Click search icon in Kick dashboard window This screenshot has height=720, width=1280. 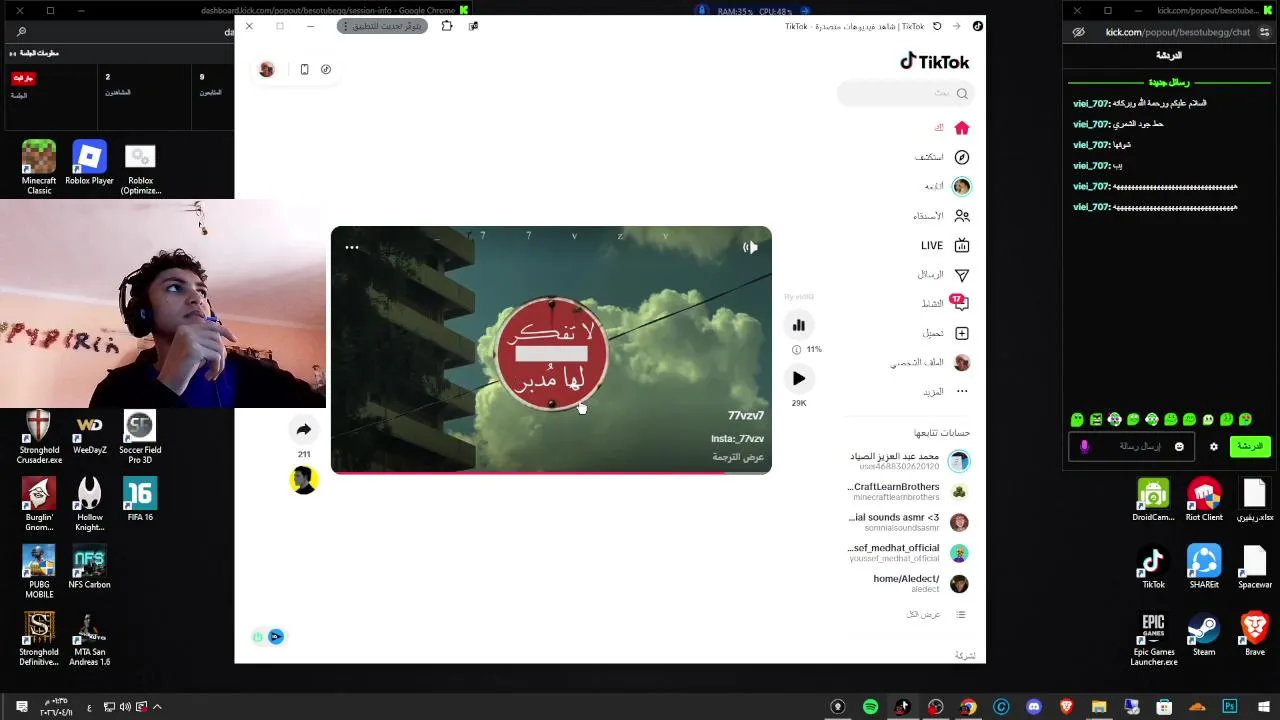tap(21, 32)
